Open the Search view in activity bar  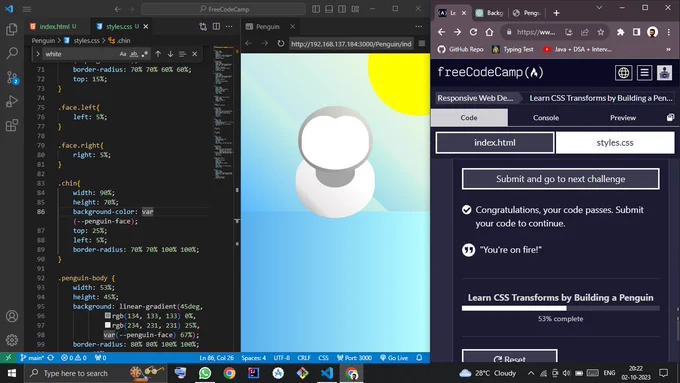pos(12,53)
